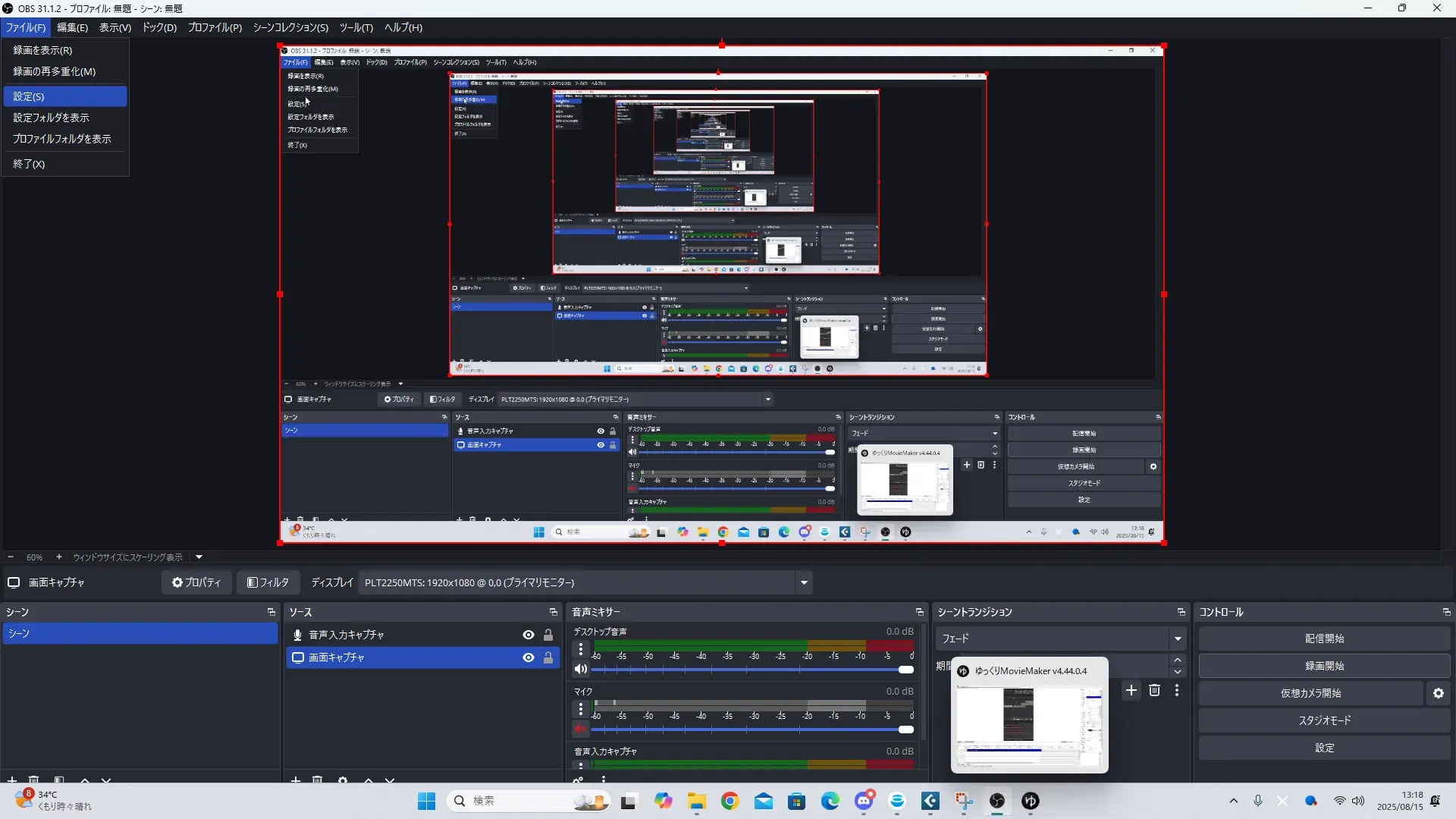Click the transition delete trash icon
The width and height of the screenshot is (1456, 819).
point(1154,690)
